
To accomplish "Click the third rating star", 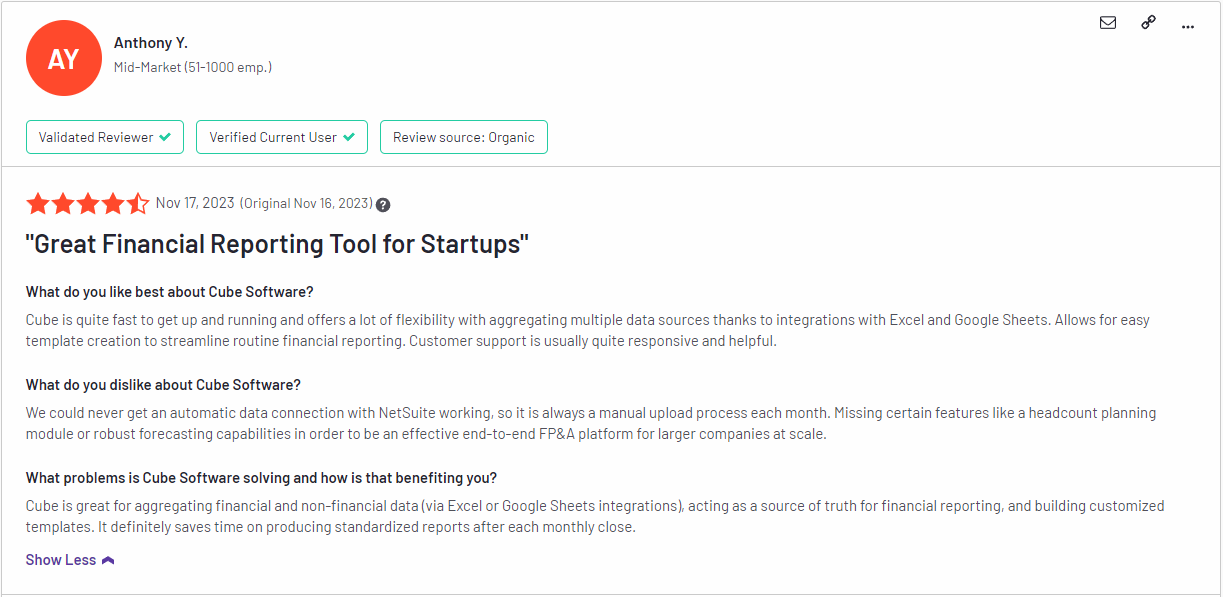I will click(88, 204).
